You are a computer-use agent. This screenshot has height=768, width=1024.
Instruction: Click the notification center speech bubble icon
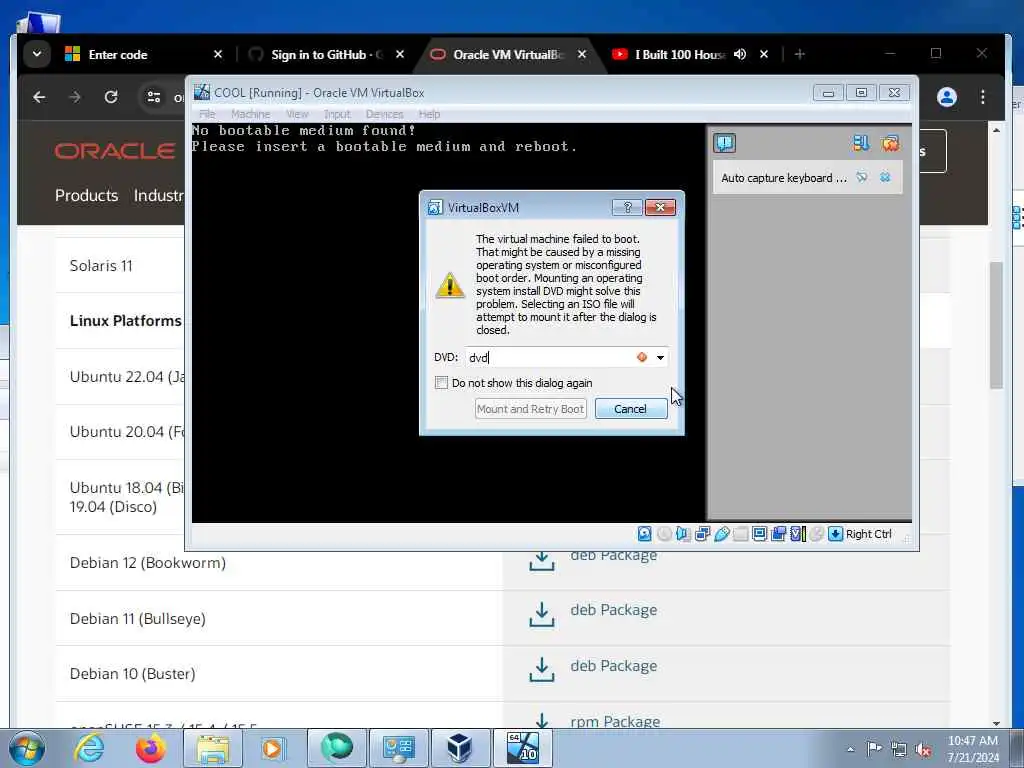[724, 143]
